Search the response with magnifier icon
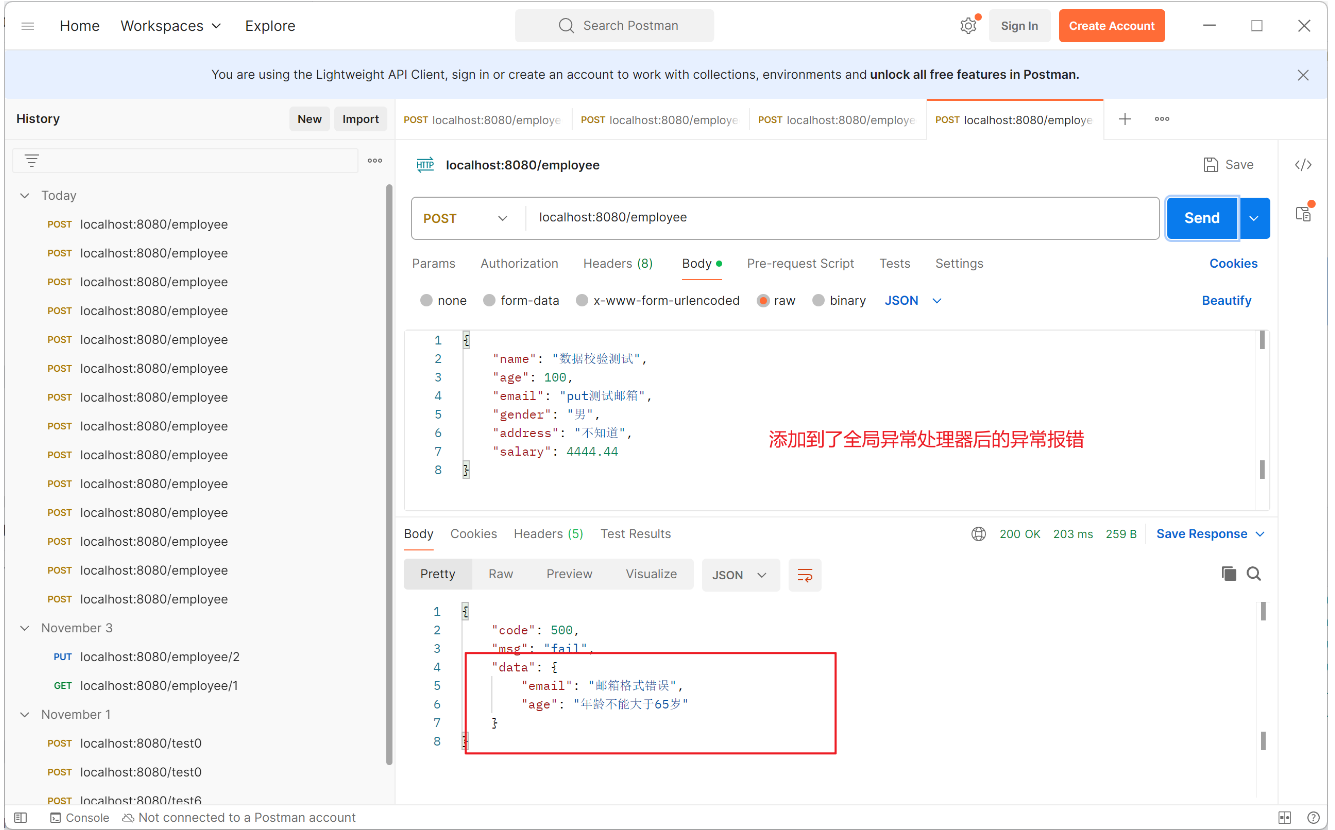1335x830 pixels. point(1254,574)
